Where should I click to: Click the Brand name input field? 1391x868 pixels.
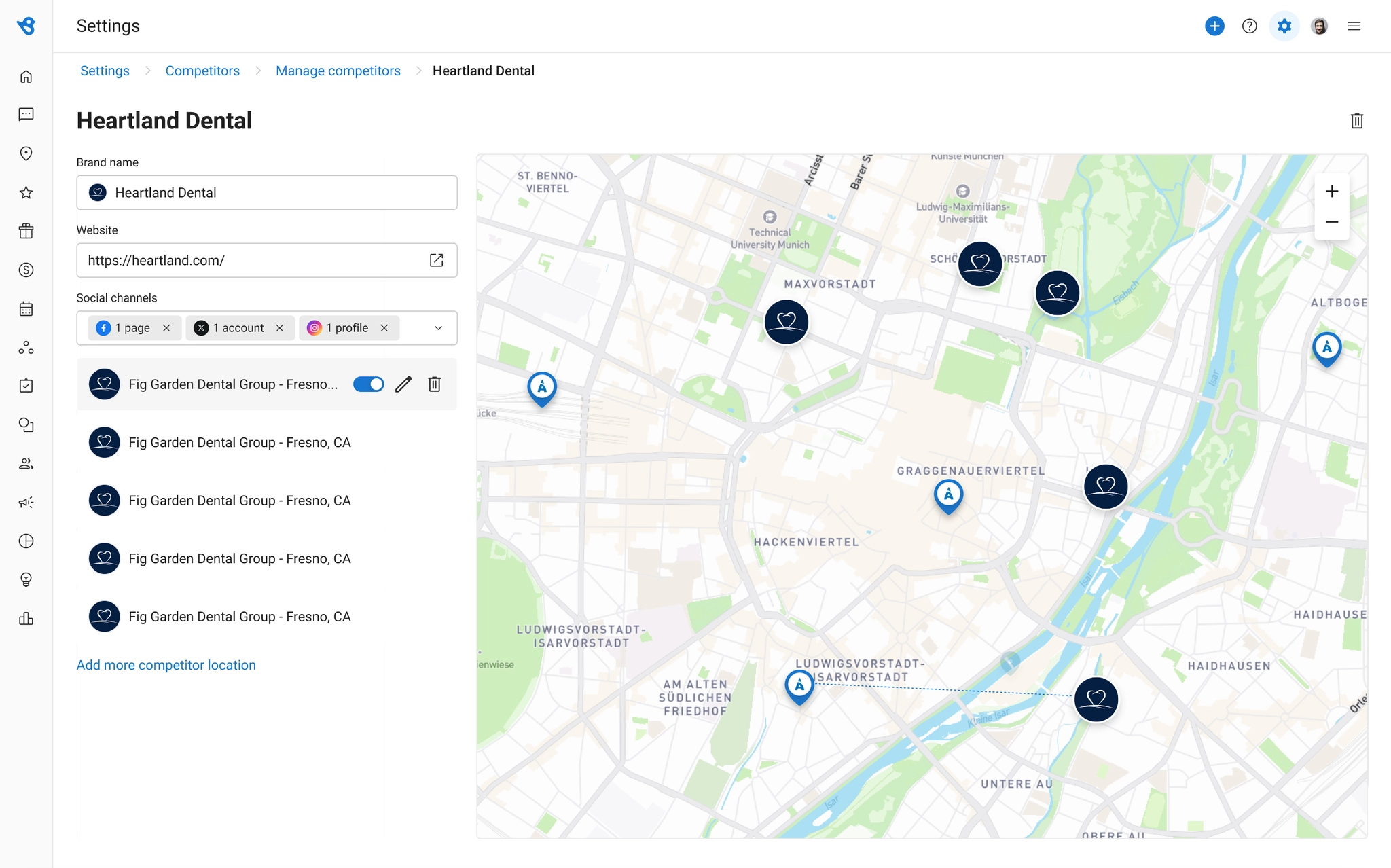267,193
